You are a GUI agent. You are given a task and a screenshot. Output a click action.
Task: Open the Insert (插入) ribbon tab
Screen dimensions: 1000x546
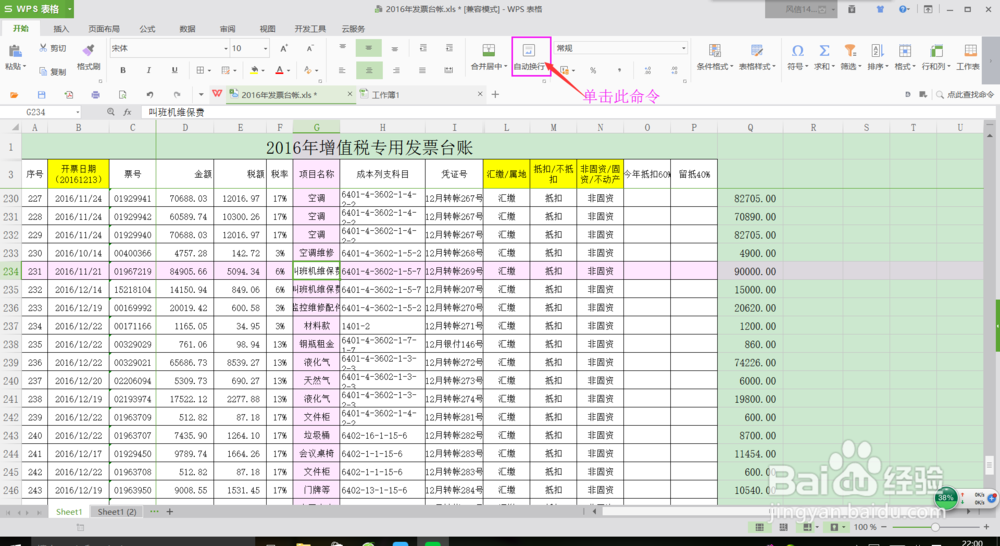[61, 29]
